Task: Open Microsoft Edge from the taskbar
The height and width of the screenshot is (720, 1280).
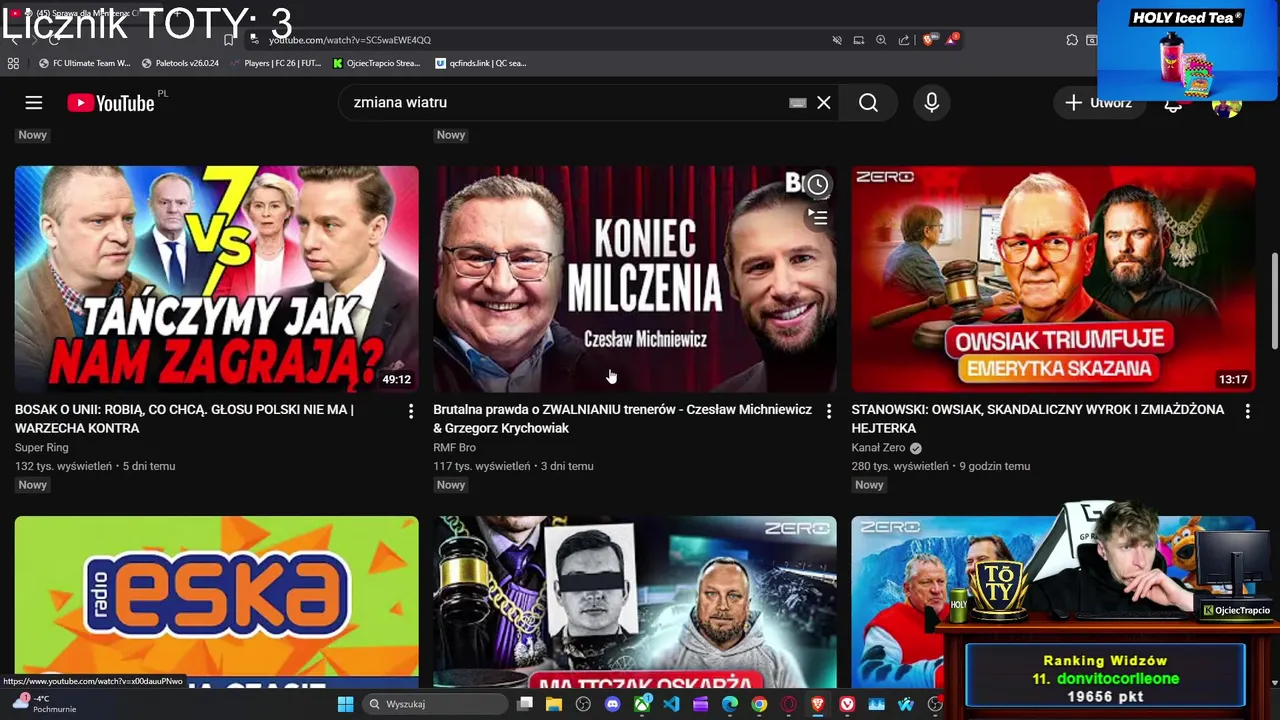Action: click(730, 704)
